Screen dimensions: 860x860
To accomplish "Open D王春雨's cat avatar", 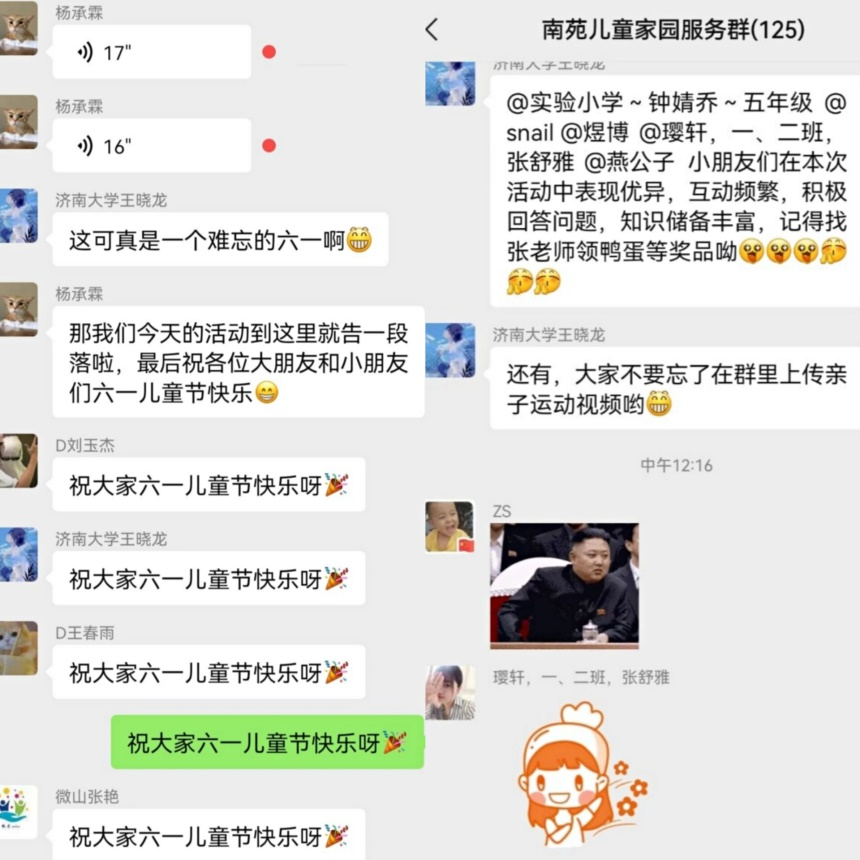I will coord(19,648).
